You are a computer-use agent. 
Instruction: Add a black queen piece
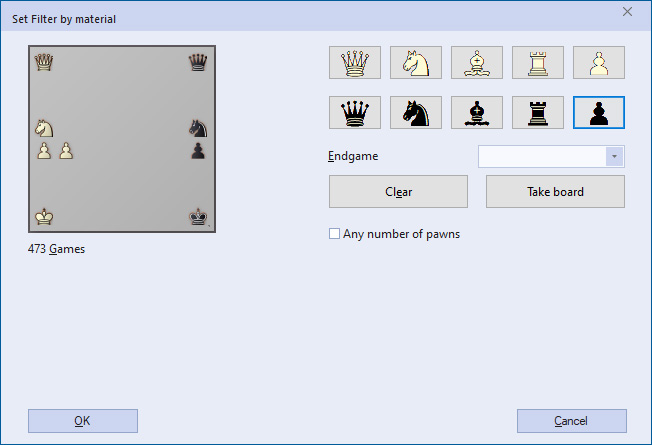click(355, 113)
